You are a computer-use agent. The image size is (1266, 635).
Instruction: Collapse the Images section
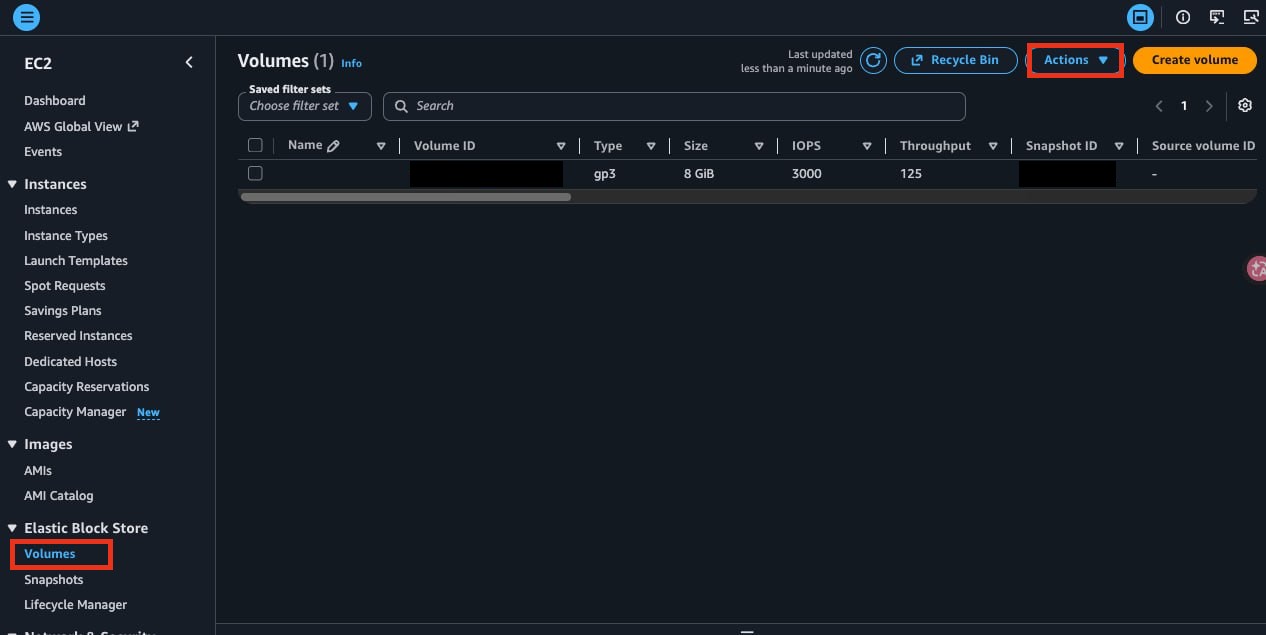coord(13,444)
